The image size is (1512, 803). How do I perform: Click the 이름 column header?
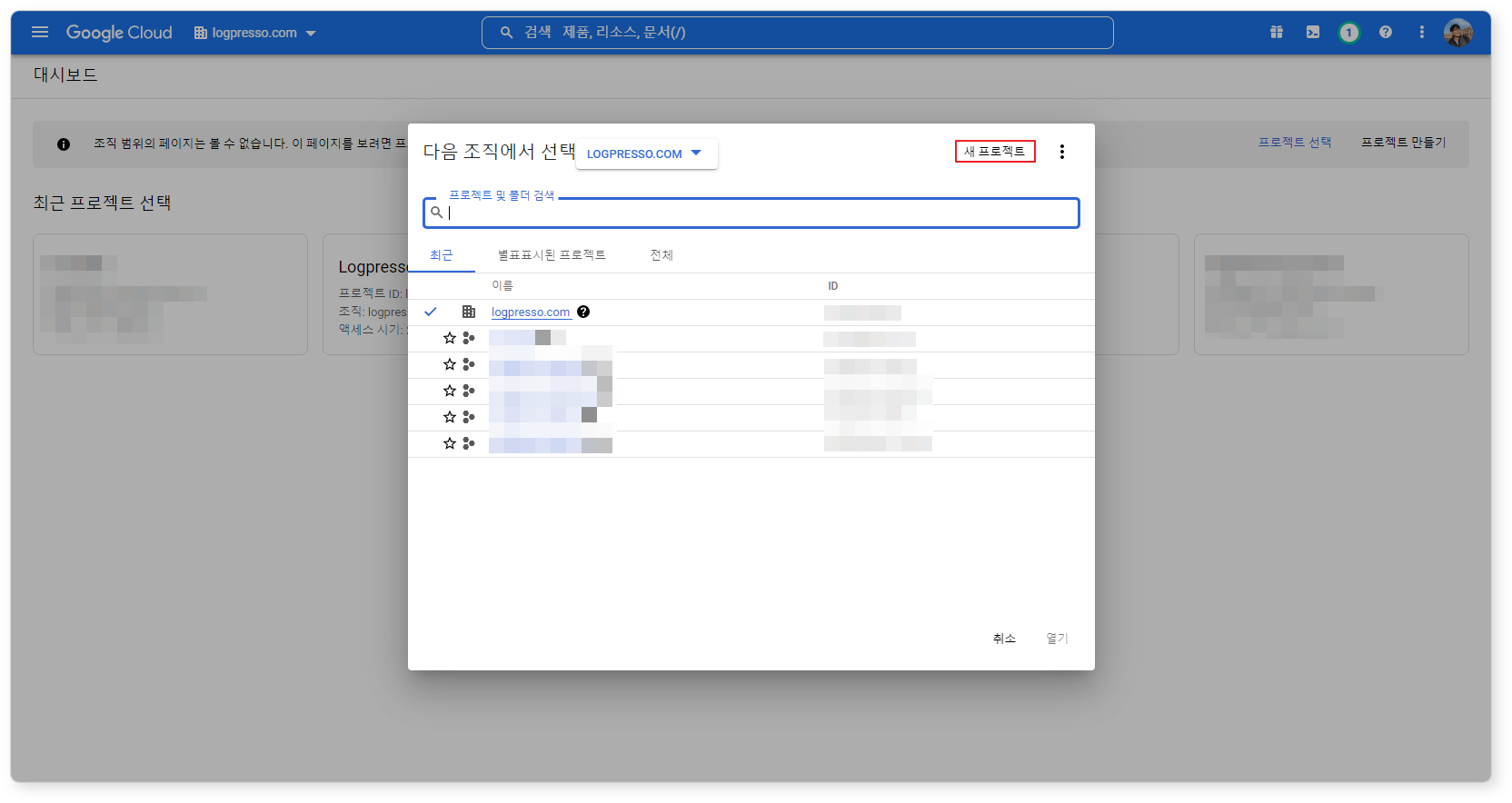pos(502,286)
